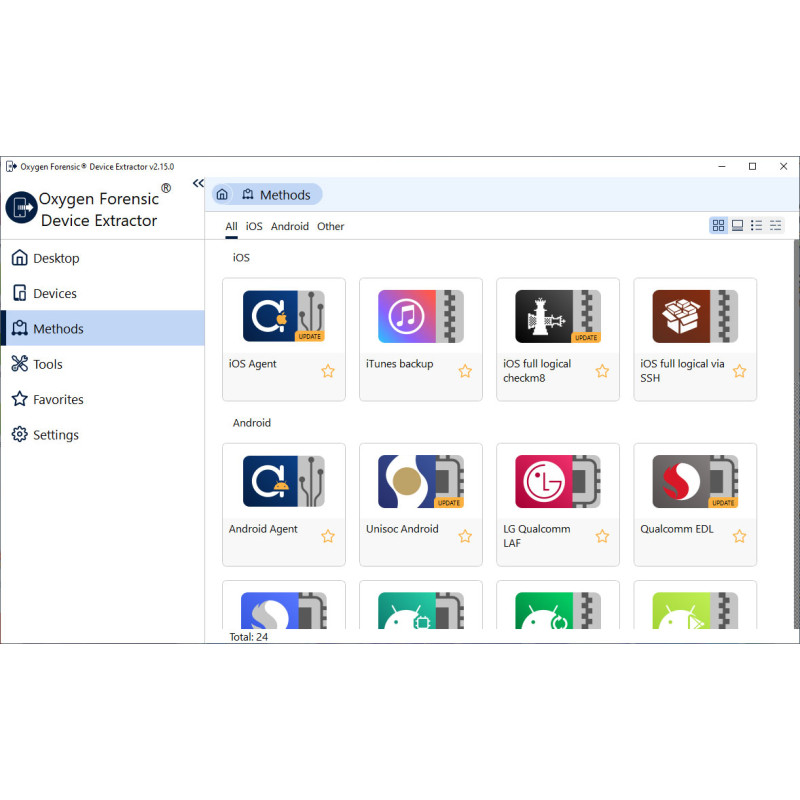Open the iOS full logical via SSH icon
Screen dimensions: 800x800
tap(695, 316)
